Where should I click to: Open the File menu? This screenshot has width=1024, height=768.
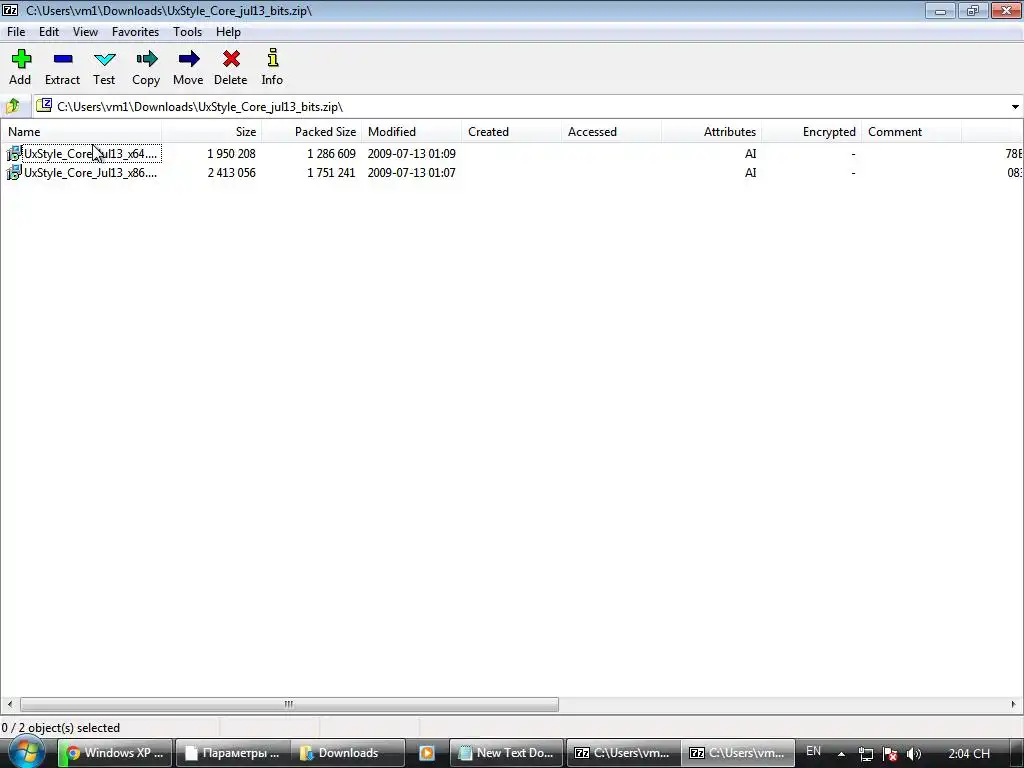tap(16, 31)
